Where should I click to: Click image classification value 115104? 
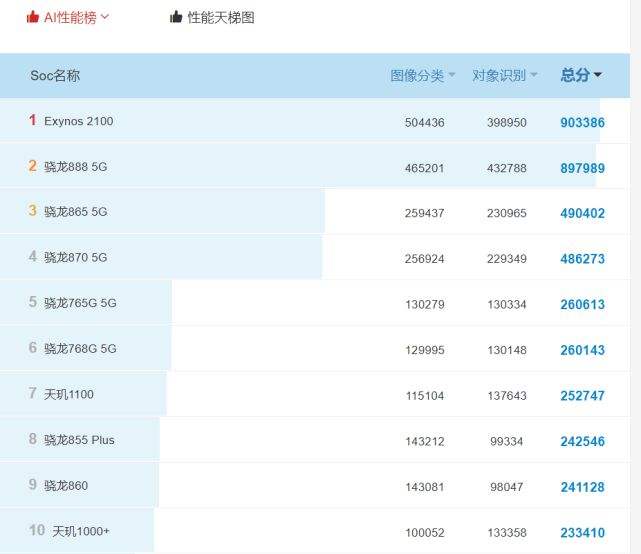[x=425, y=395]
